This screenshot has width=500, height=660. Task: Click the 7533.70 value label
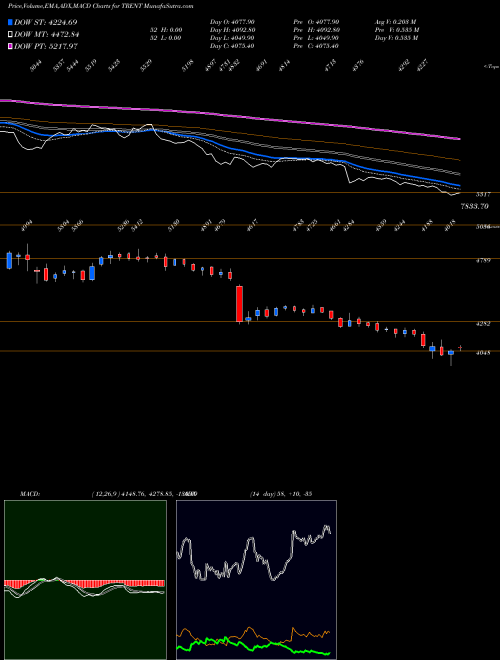pos(474,206)
